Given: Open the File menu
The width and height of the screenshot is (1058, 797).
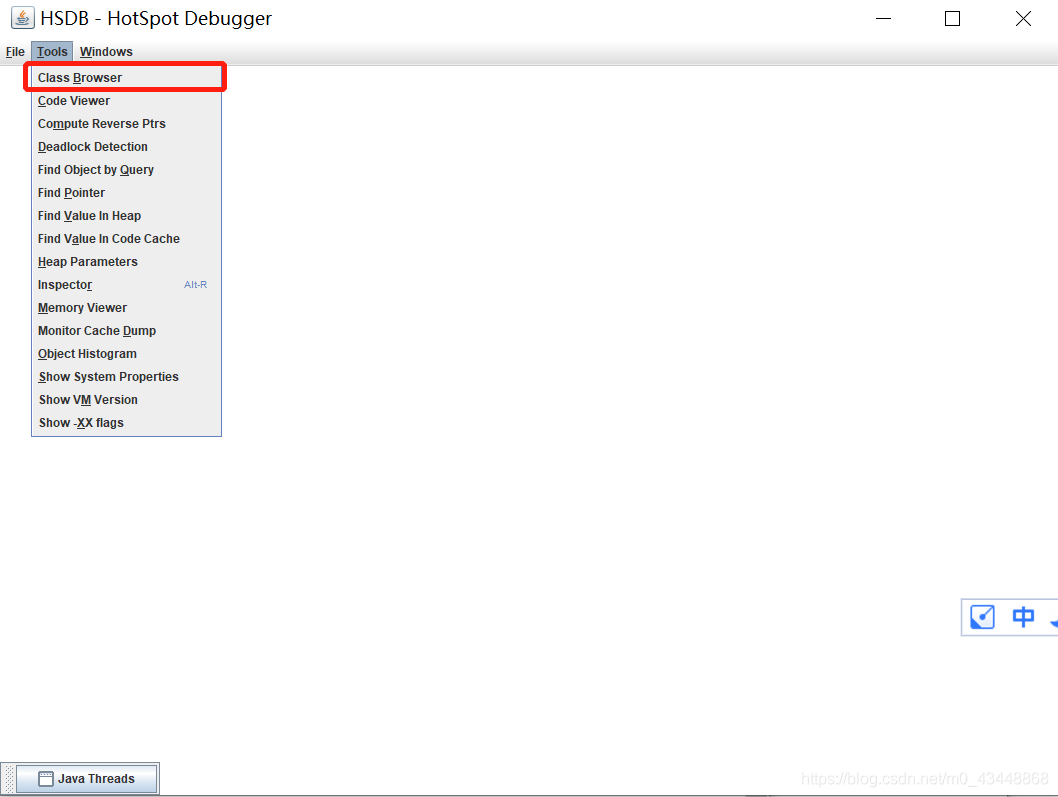Looking at the screenshot, I should 15,52.
